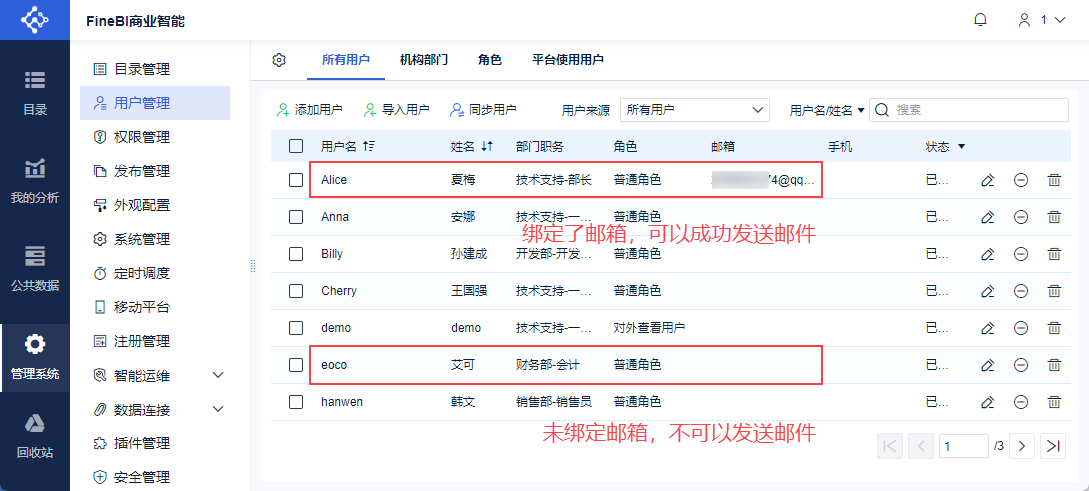Open the 回收站 recycle bin in sidebar
The width and height of the screenshot is (1089, 491).
[x=35, y=435]
